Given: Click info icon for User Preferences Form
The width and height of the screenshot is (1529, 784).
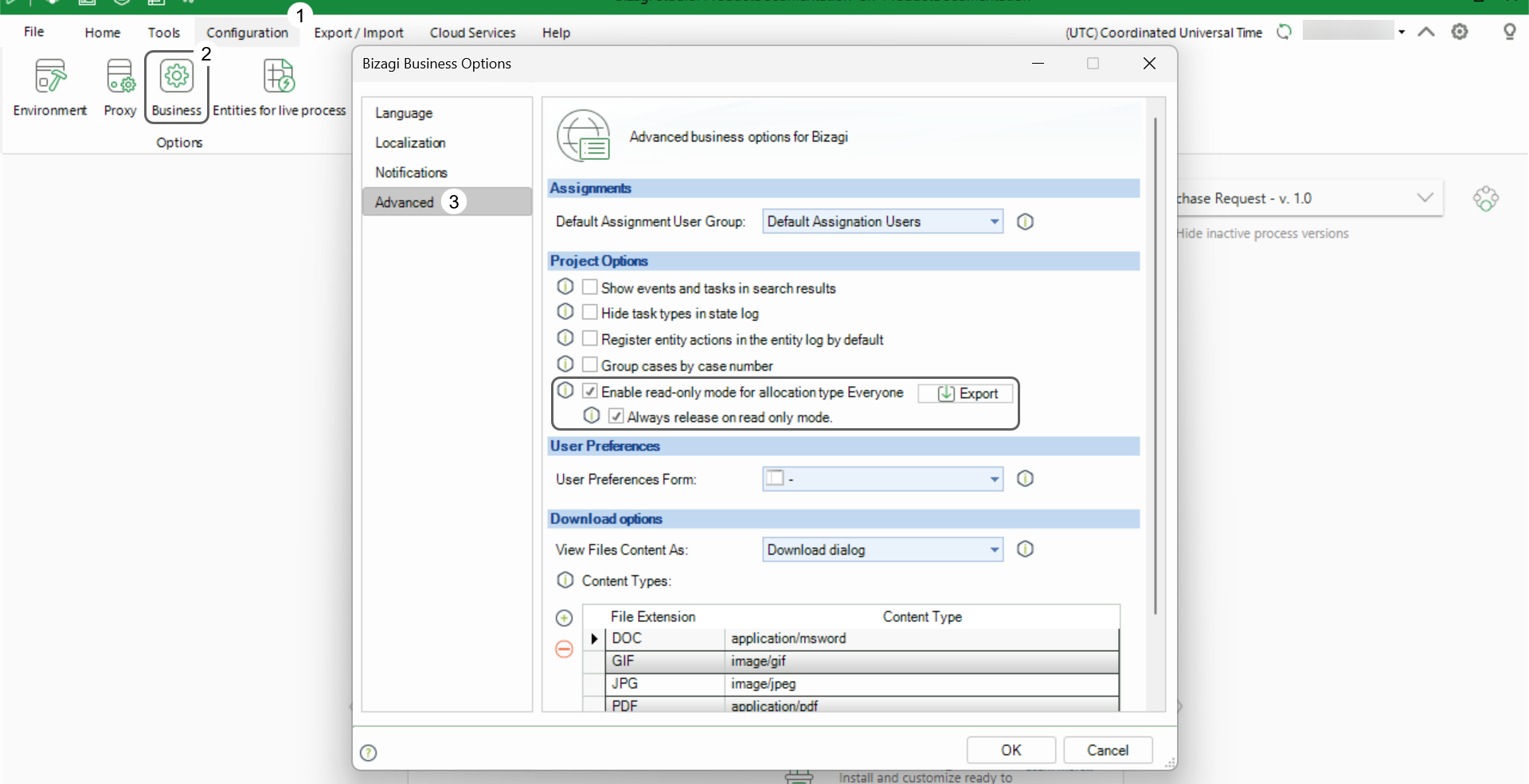Looking at the screenshot, I should coord(1026,479).
